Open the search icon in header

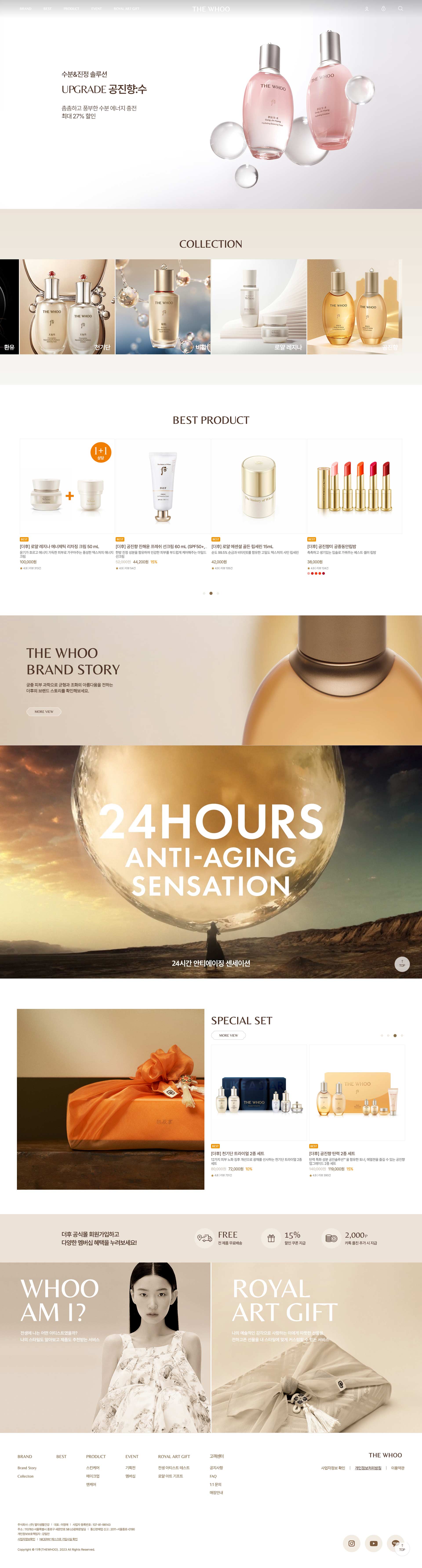(x=400, y=9)
